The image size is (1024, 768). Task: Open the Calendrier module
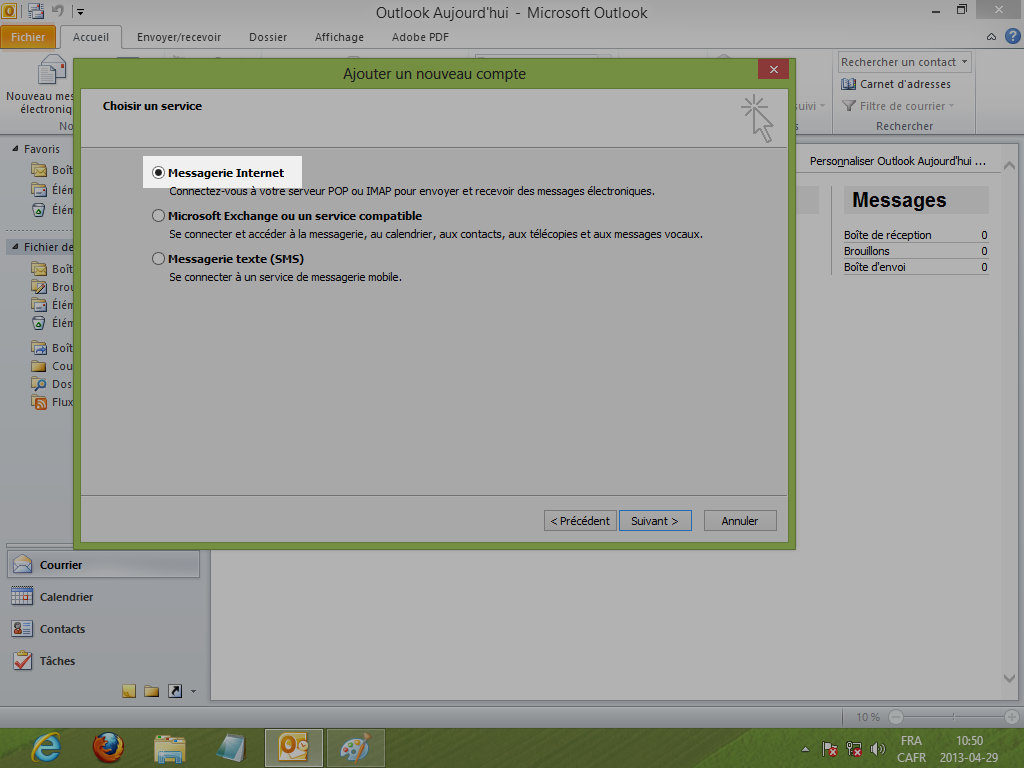tap(103, 597)
